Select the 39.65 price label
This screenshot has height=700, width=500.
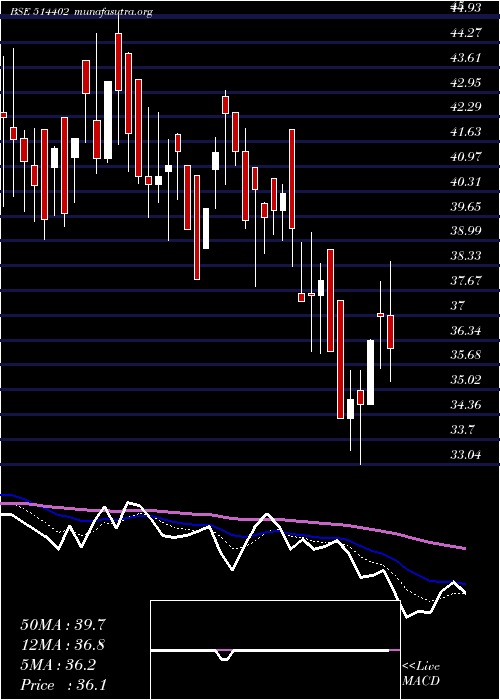coord(467,206)
